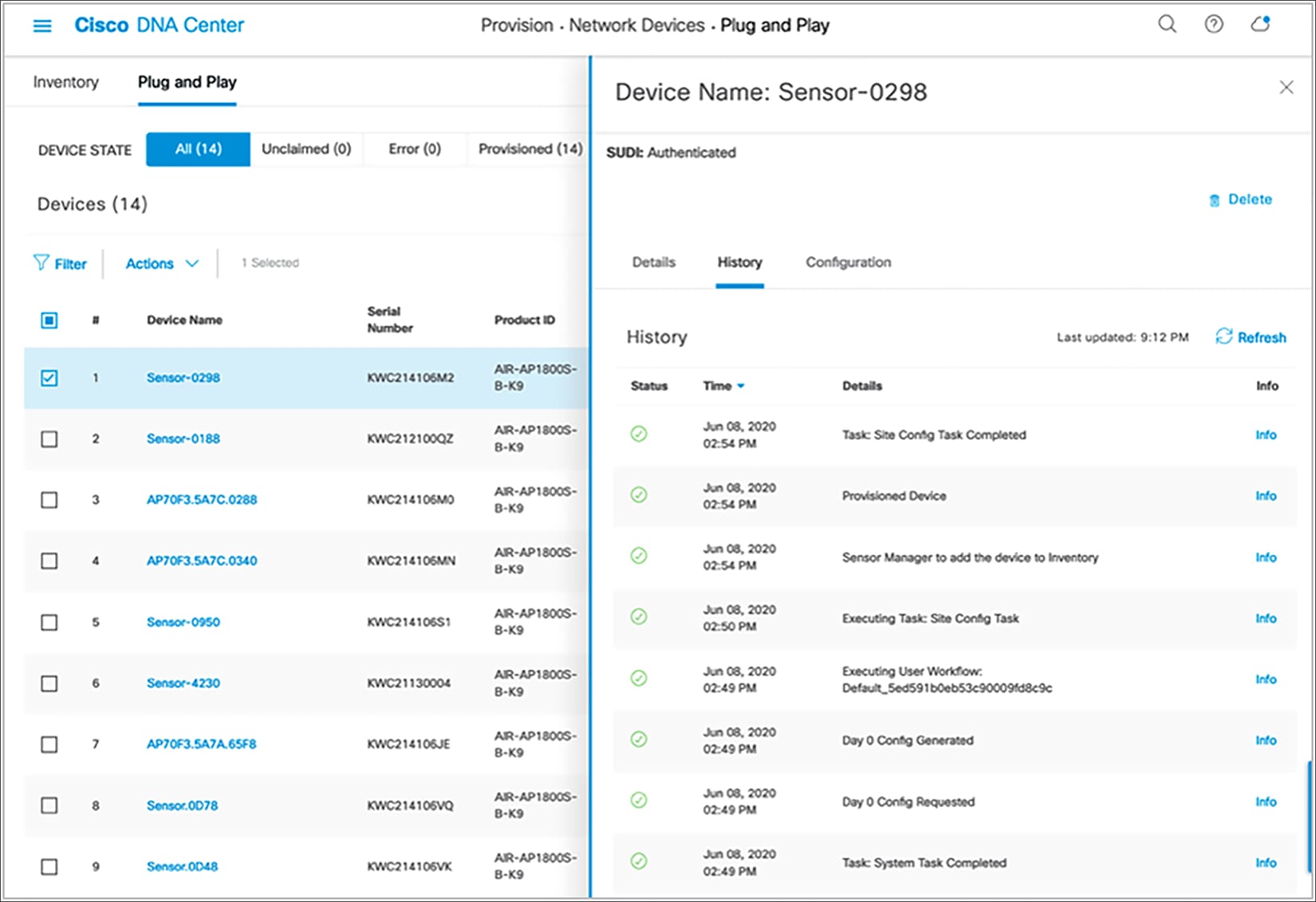
Task: Click status check for System Task Completed
Action: point(639,861)
